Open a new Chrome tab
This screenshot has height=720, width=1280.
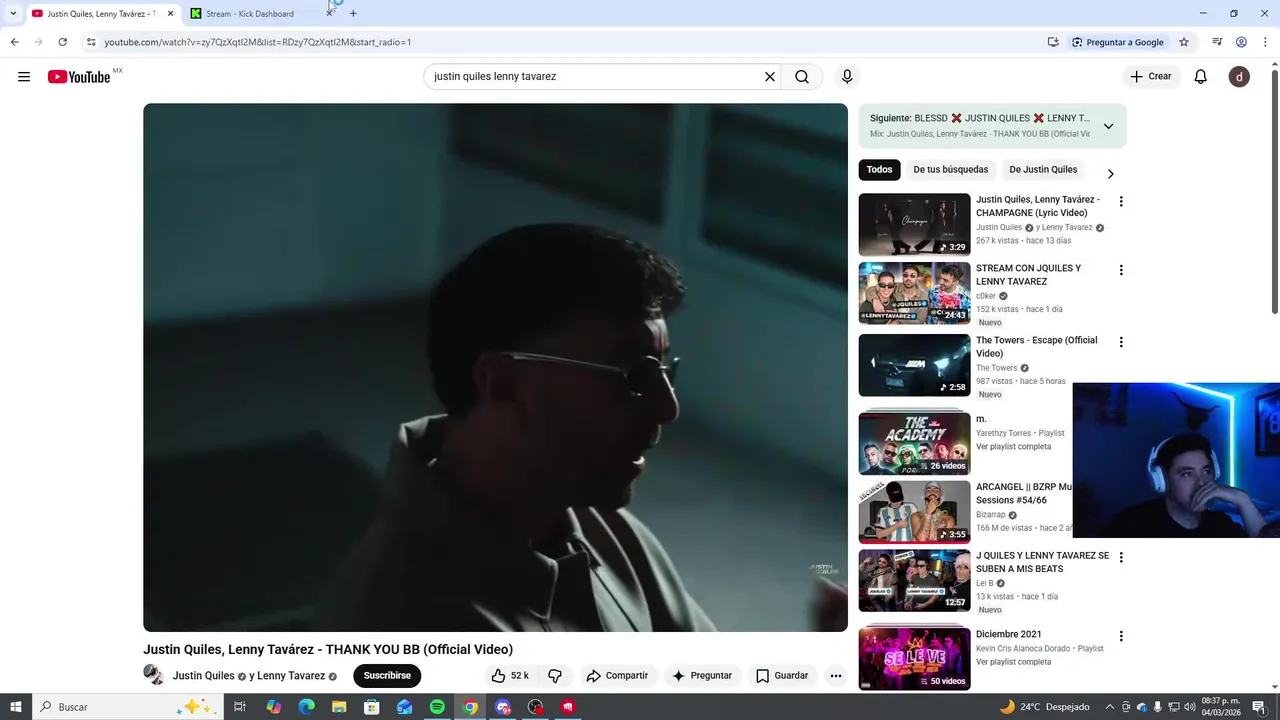coord(353,13)
